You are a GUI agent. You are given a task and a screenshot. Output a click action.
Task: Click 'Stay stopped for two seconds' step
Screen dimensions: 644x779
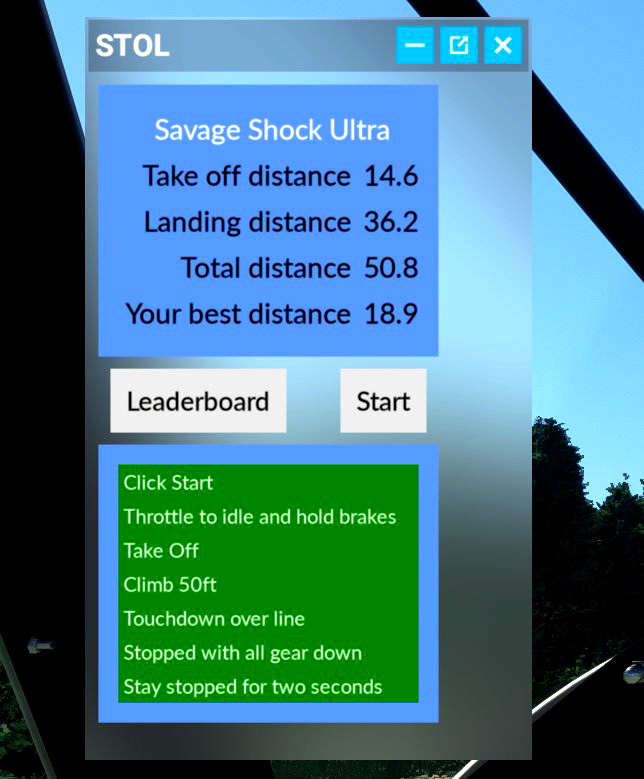[253, 687]
